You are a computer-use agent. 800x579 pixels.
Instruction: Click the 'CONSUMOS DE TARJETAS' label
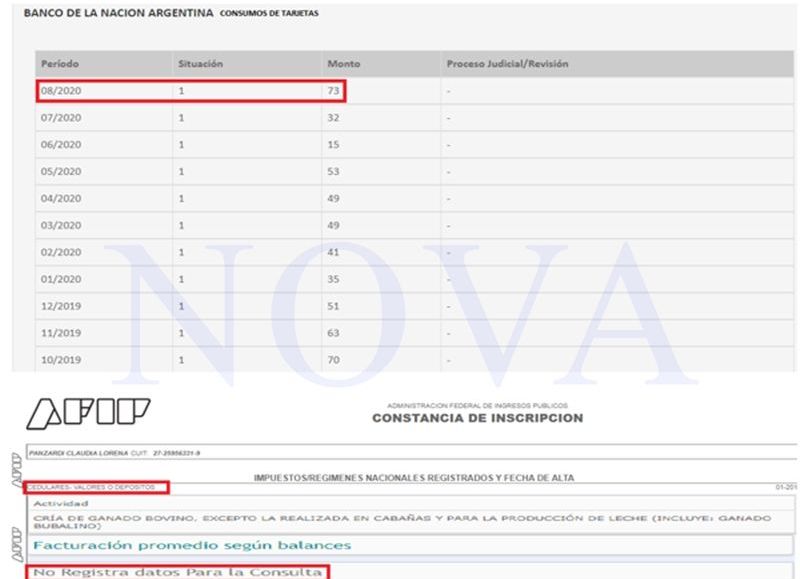point(269,13)
